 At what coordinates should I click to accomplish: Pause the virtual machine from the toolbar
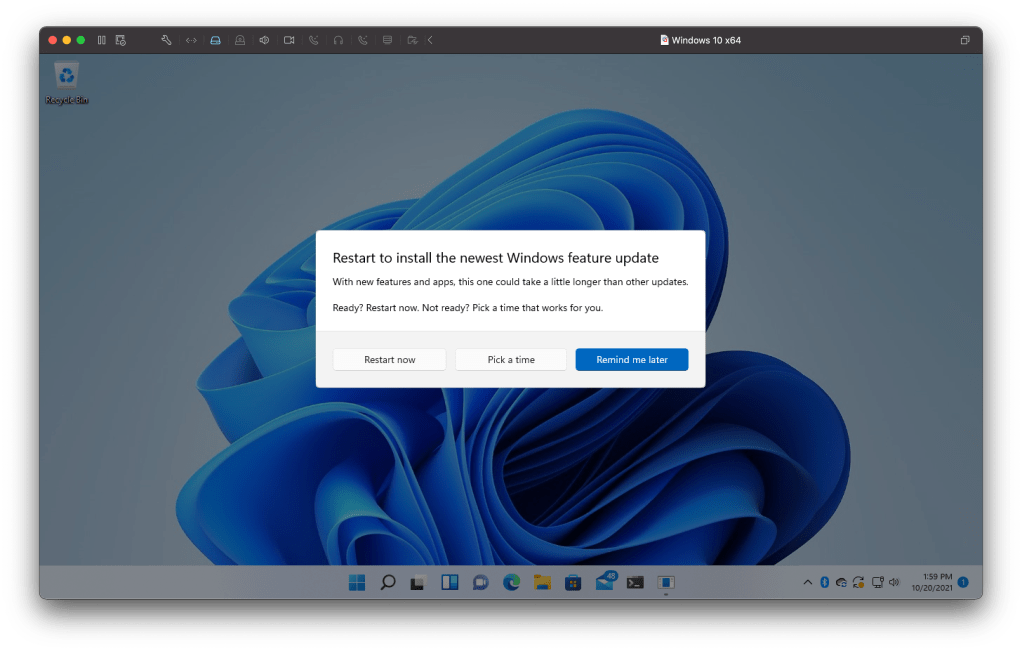click(101, 40)
